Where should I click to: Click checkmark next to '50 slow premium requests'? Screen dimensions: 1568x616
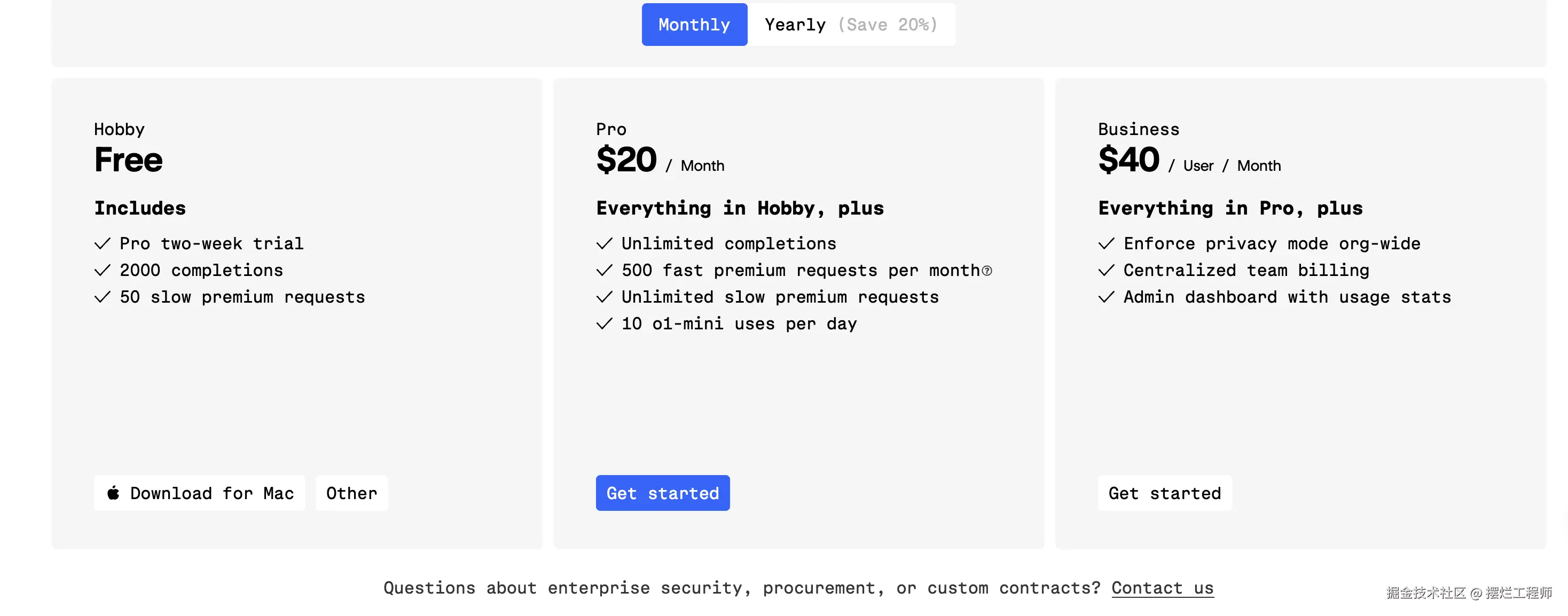coord(102,297)
